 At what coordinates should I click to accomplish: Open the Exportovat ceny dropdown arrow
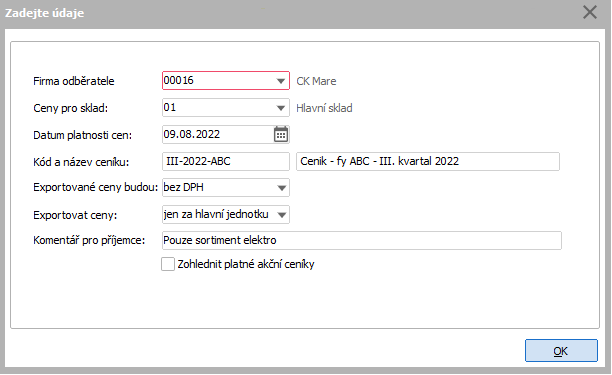click(281, 215)
